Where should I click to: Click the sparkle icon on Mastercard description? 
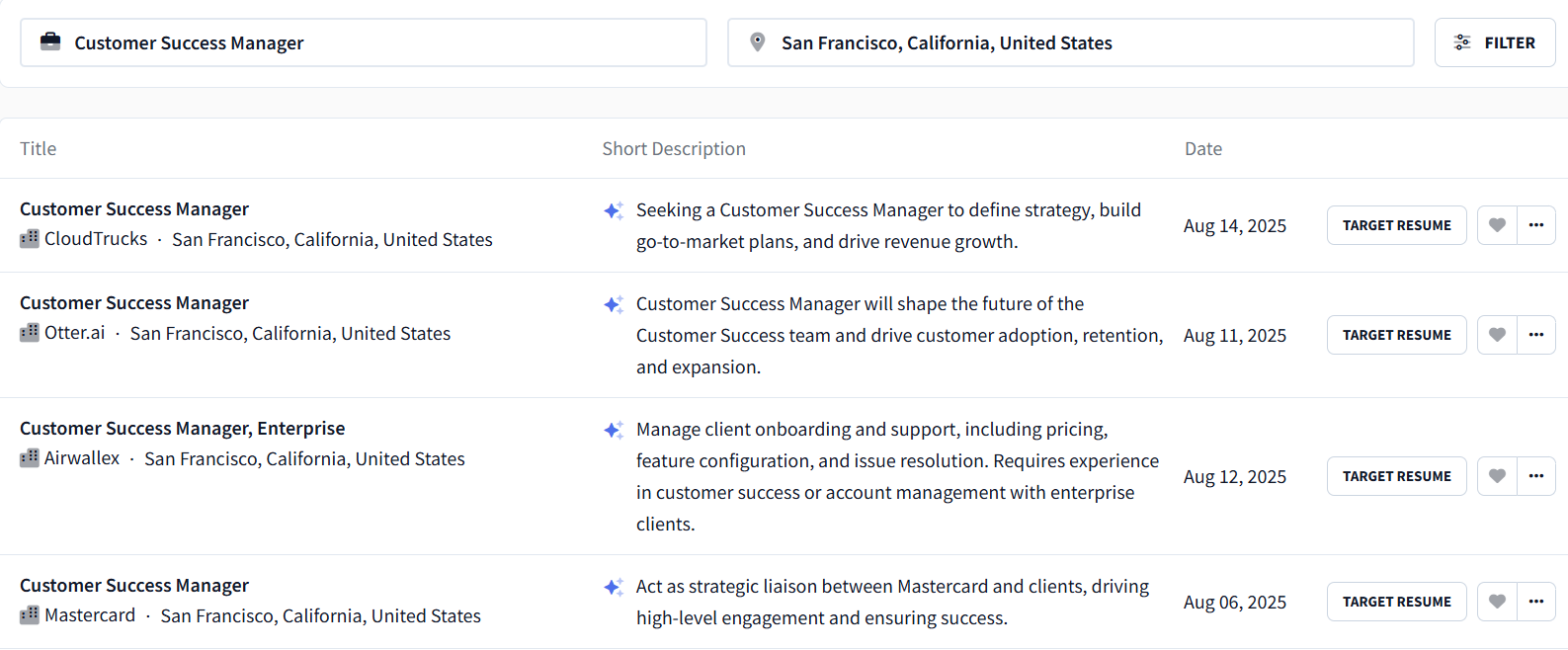tap(614, 587)
